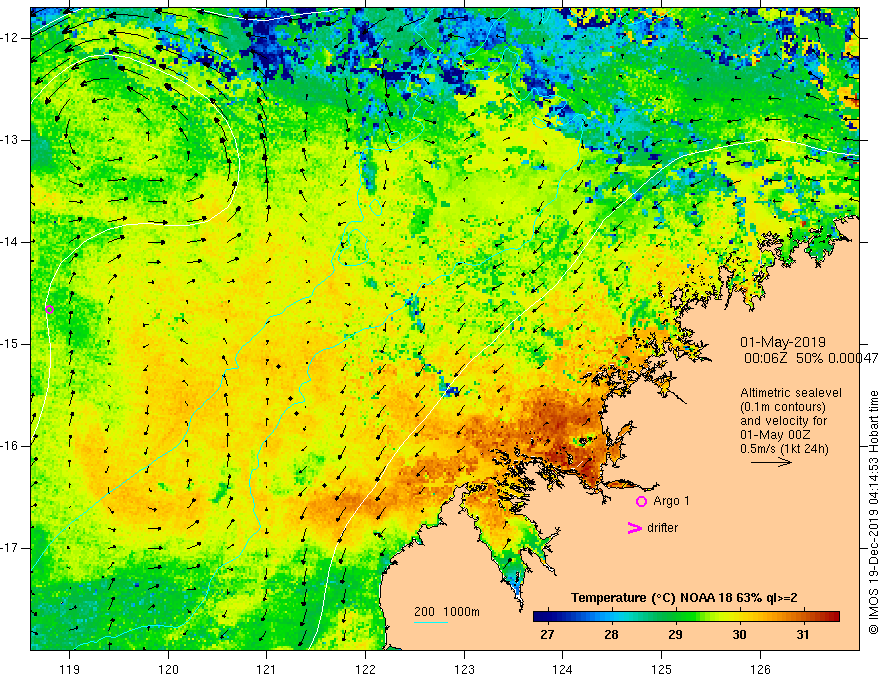Click the 126 longitude axis label

[760, 669]
